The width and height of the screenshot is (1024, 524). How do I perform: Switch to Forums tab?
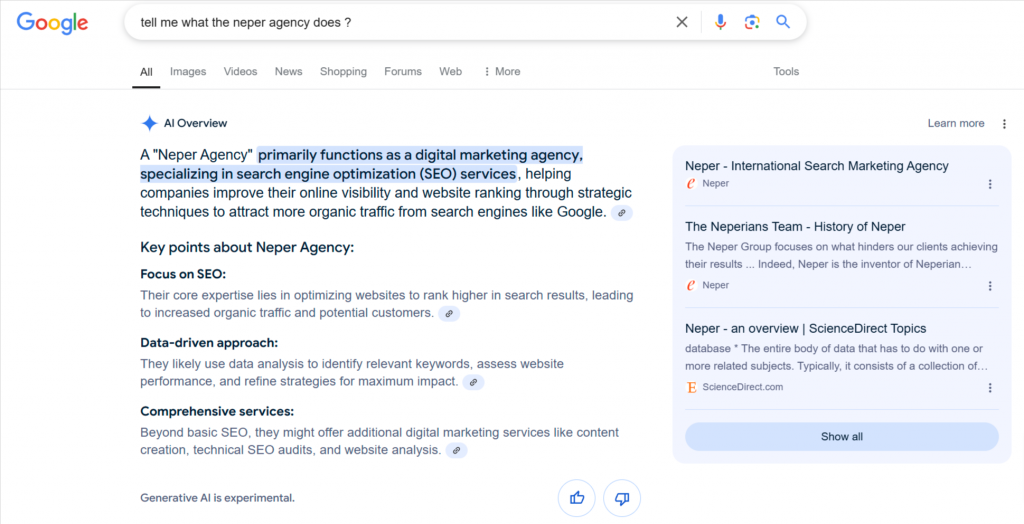403,72
